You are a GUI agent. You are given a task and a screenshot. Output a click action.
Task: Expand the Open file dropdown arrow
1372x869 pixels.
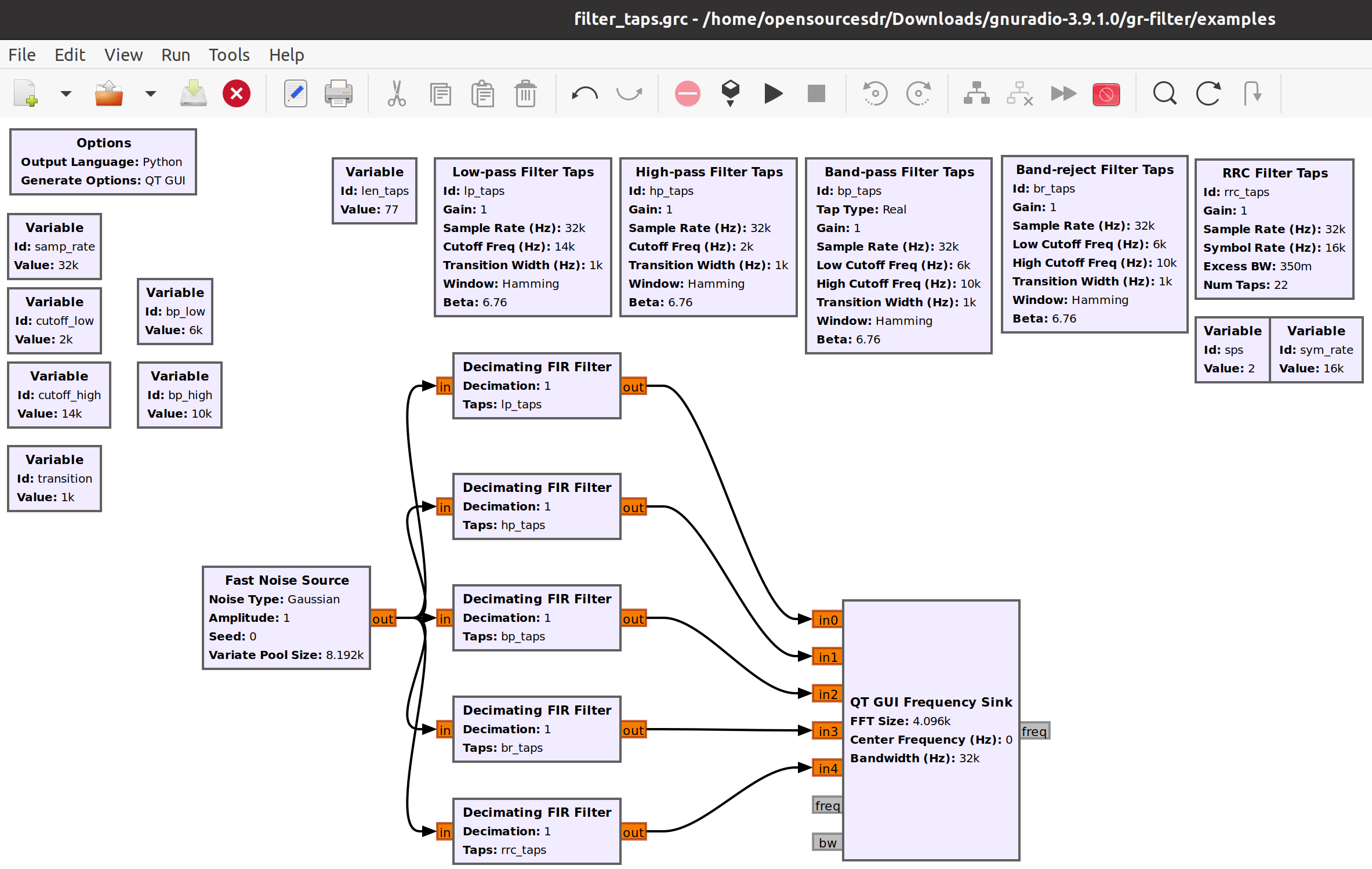click(151, 93)
